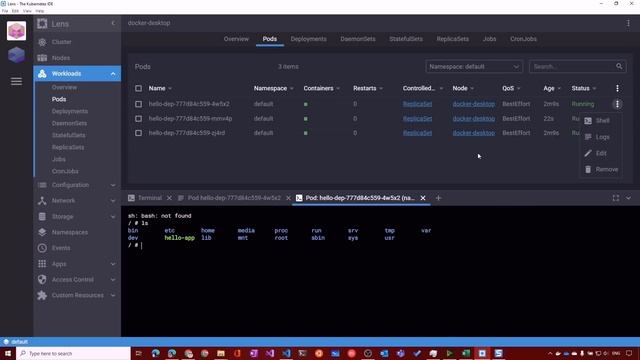Viewport: 640px width, 360px height.
Task: Expand the Access Control section chevron
Action: tap(113, 280)
